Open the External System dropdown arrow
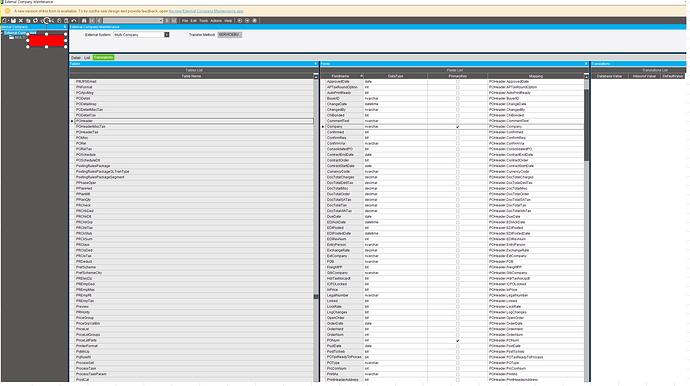This screenshot has width=690, height=386. (x=167, y=35)
